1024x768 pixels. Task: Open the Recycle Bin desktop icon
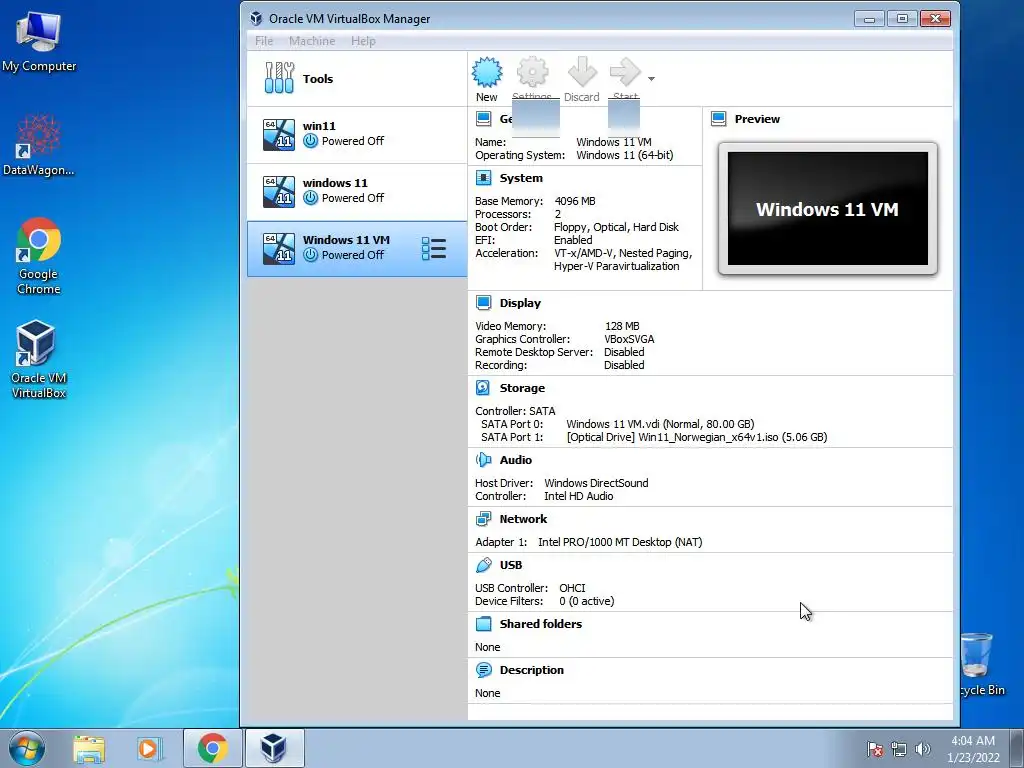982,664
